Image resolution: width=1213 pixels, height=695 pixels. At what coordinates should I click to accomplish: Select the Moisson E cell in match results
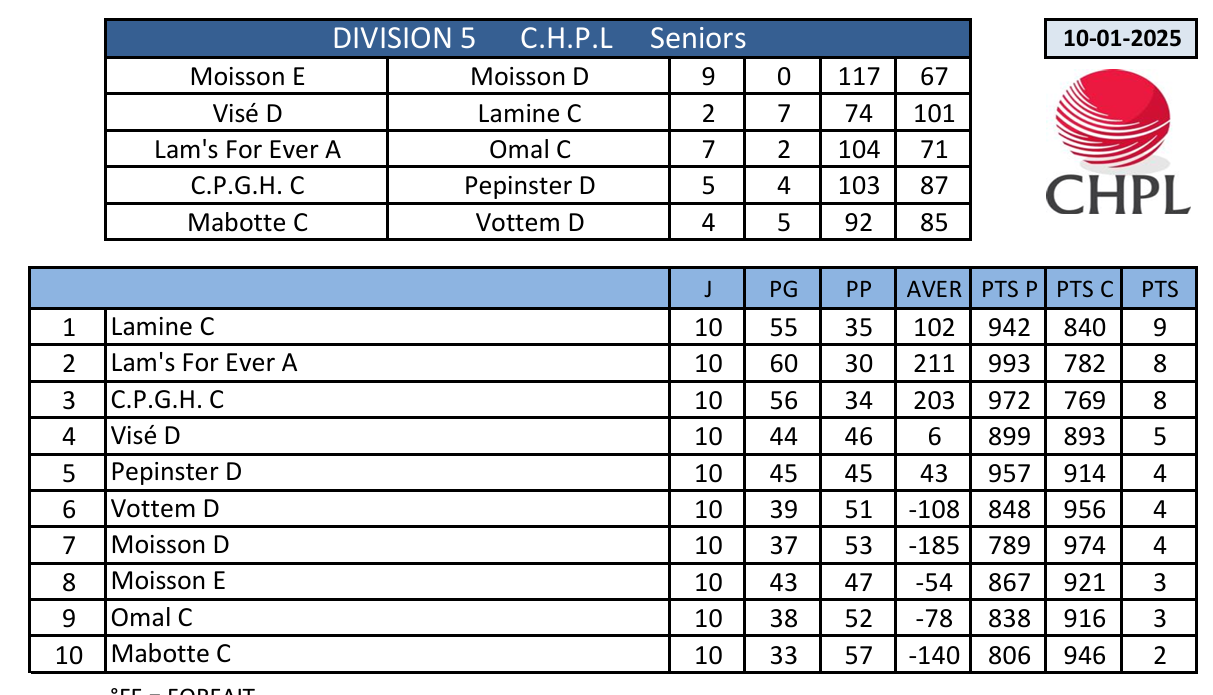coord(246,77)
